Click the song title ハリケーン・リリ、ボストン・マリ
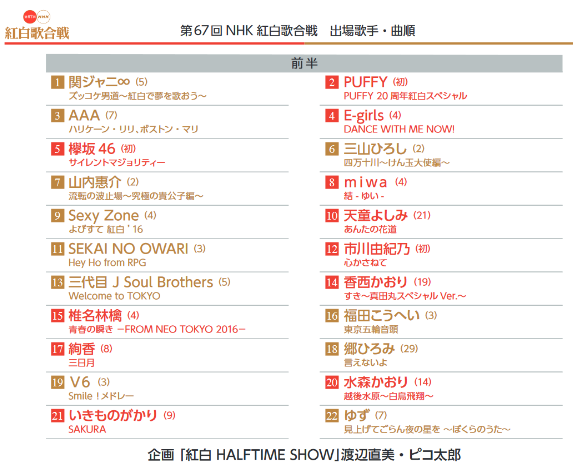 point(133,129)
